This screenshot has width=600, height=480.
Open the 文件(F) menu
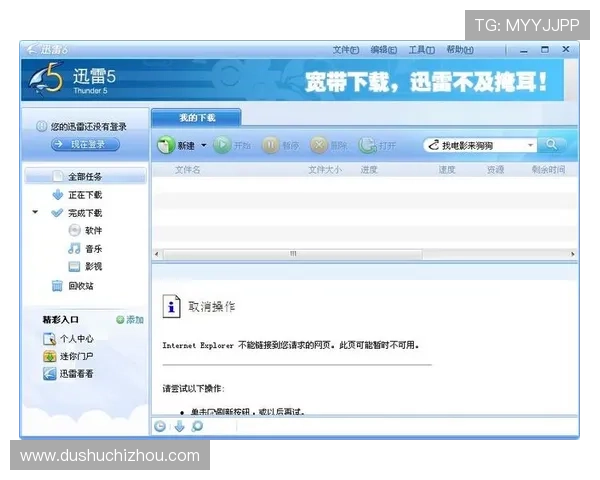click(346, 50)
